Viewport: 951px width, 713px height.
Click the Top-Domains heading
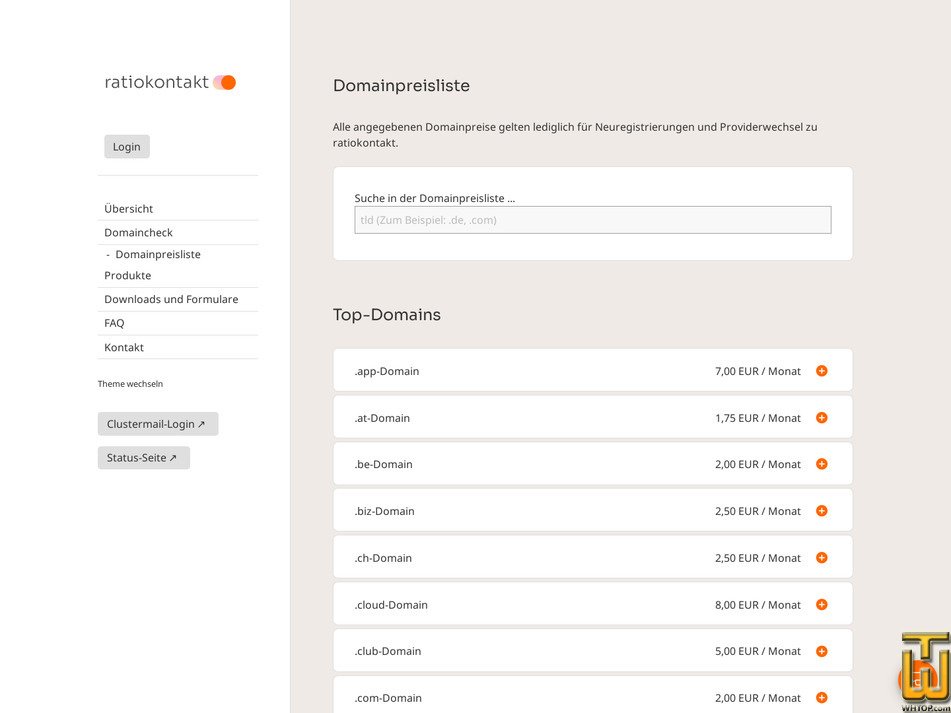387,315
